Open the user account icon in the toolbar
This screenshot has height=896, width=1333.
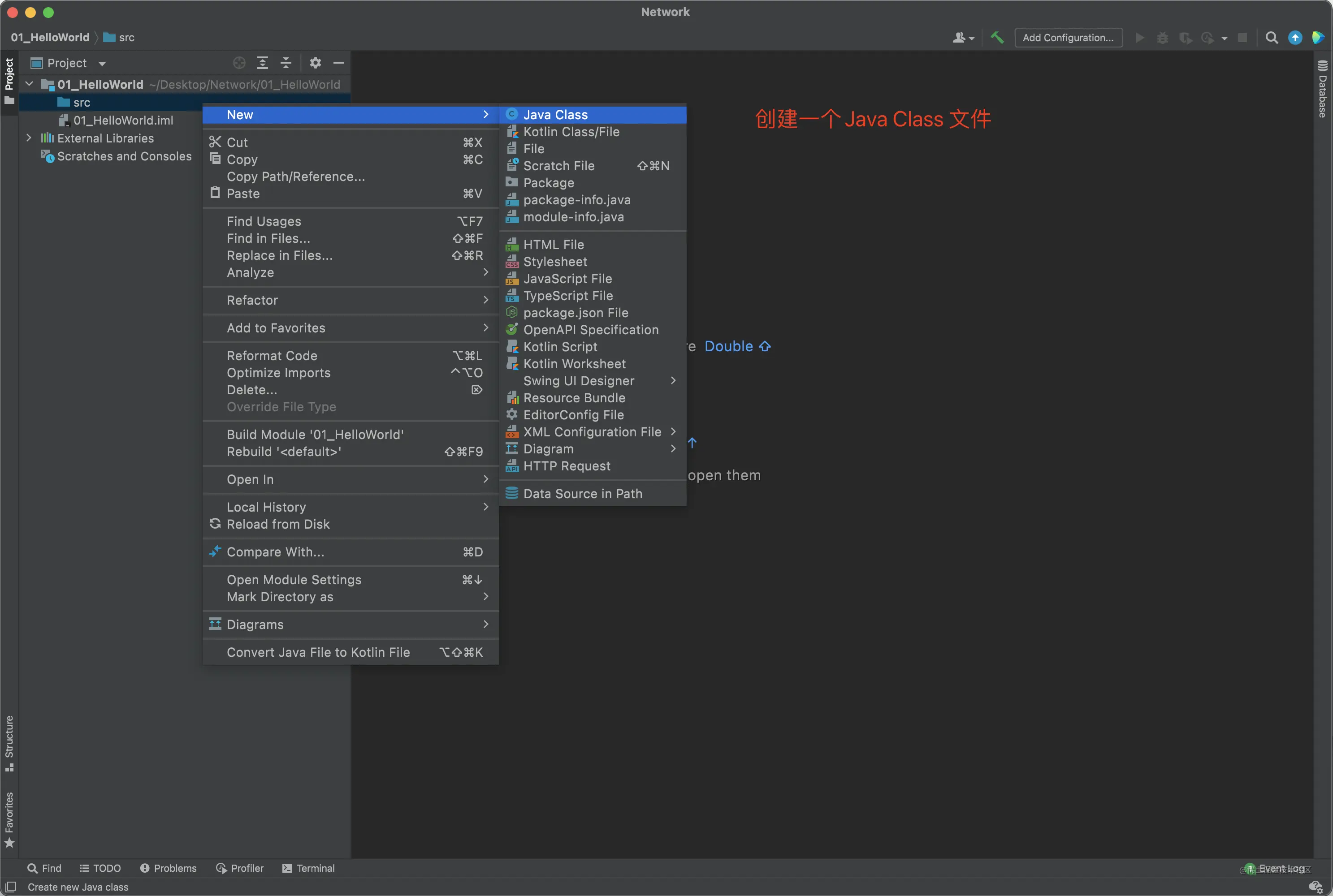(x=959, y=38)
